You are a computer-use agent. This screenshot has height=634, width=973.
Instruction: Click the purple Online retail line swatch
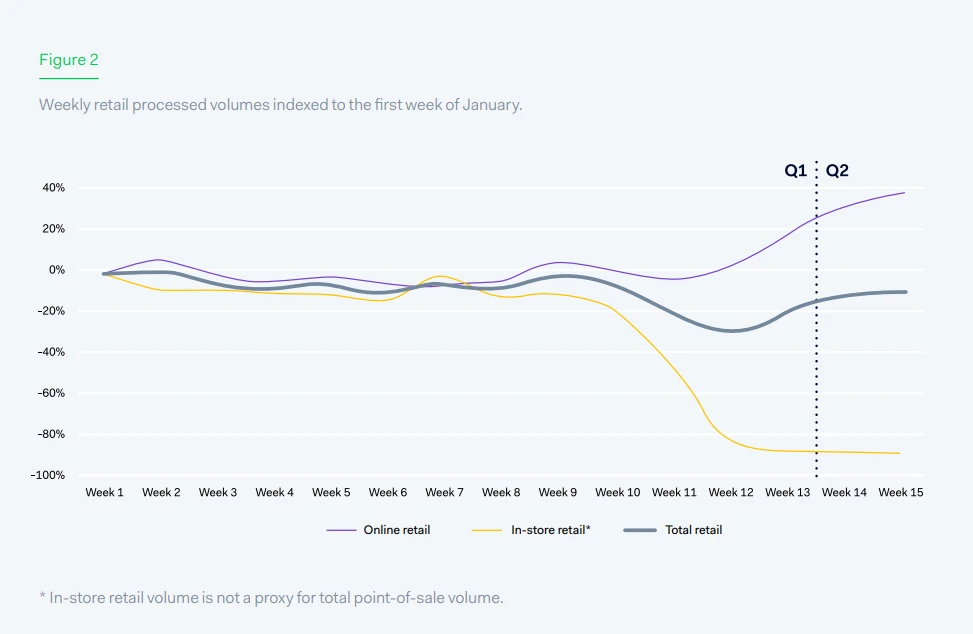342,530
